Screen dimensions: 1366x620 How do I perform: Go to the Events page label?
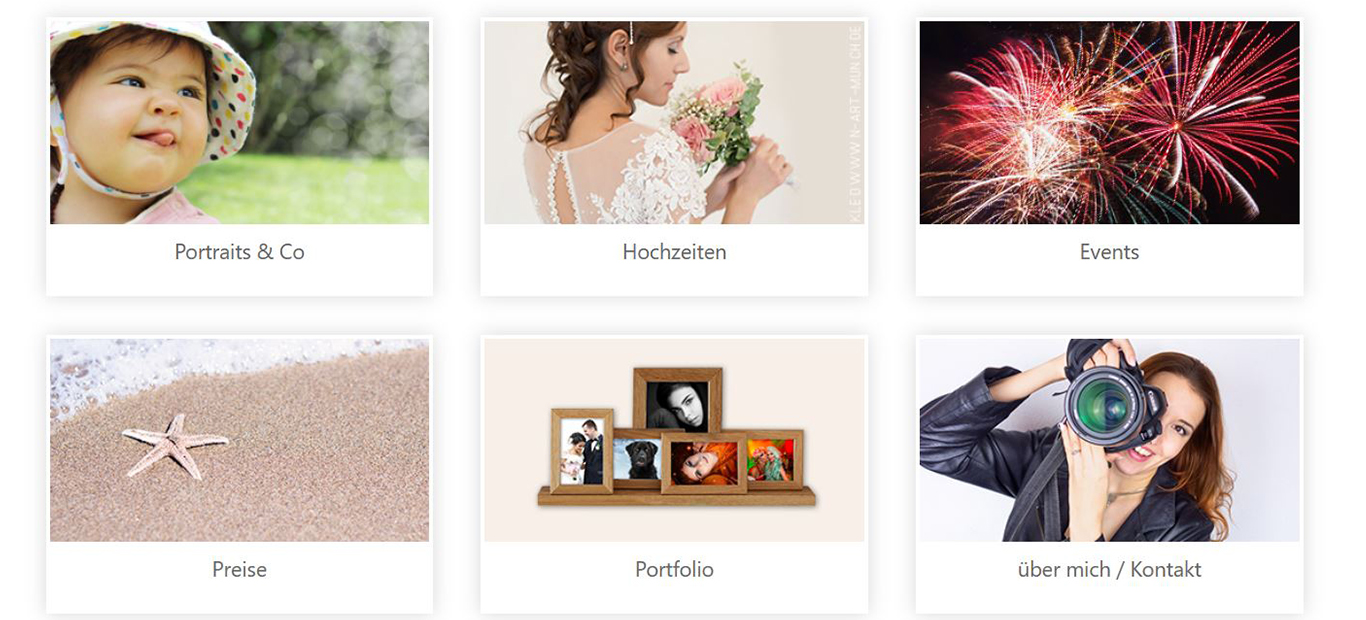point(1109,252)
